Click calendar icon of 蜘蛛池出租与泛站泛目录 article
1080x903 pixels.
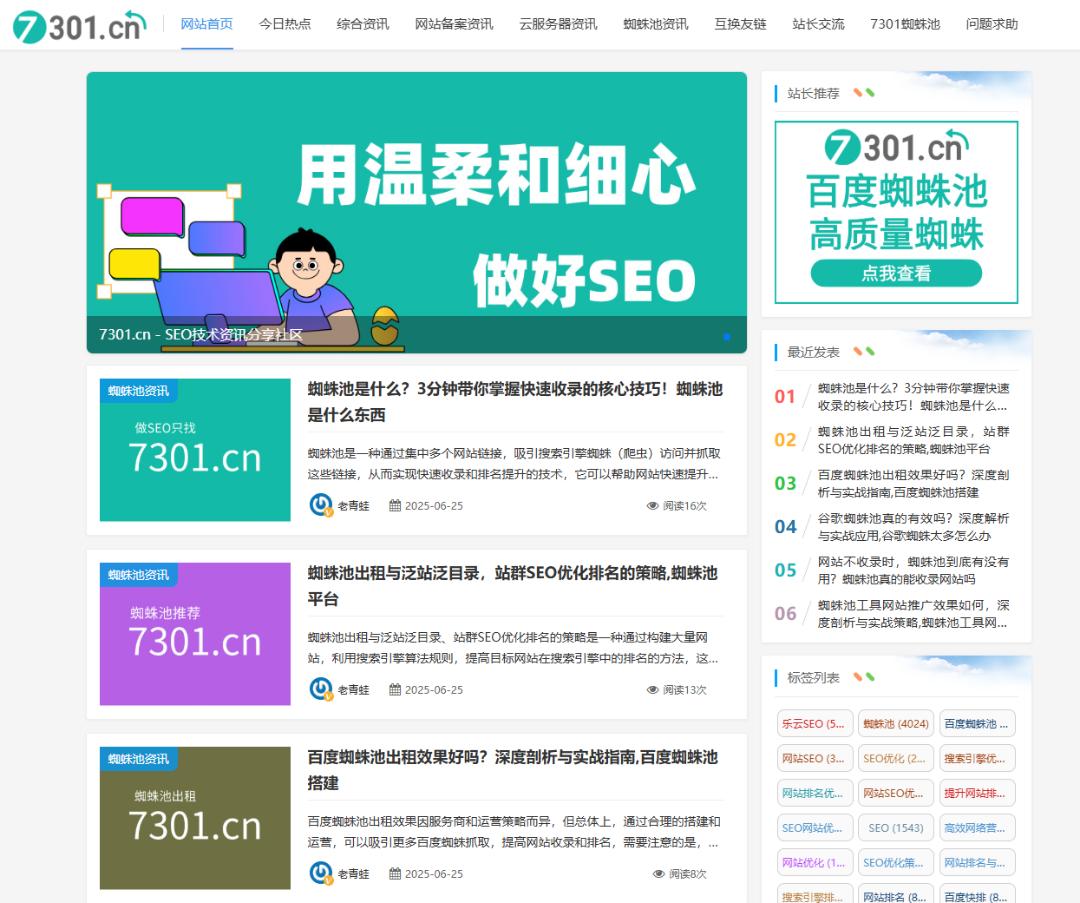(x=395, y=689)
